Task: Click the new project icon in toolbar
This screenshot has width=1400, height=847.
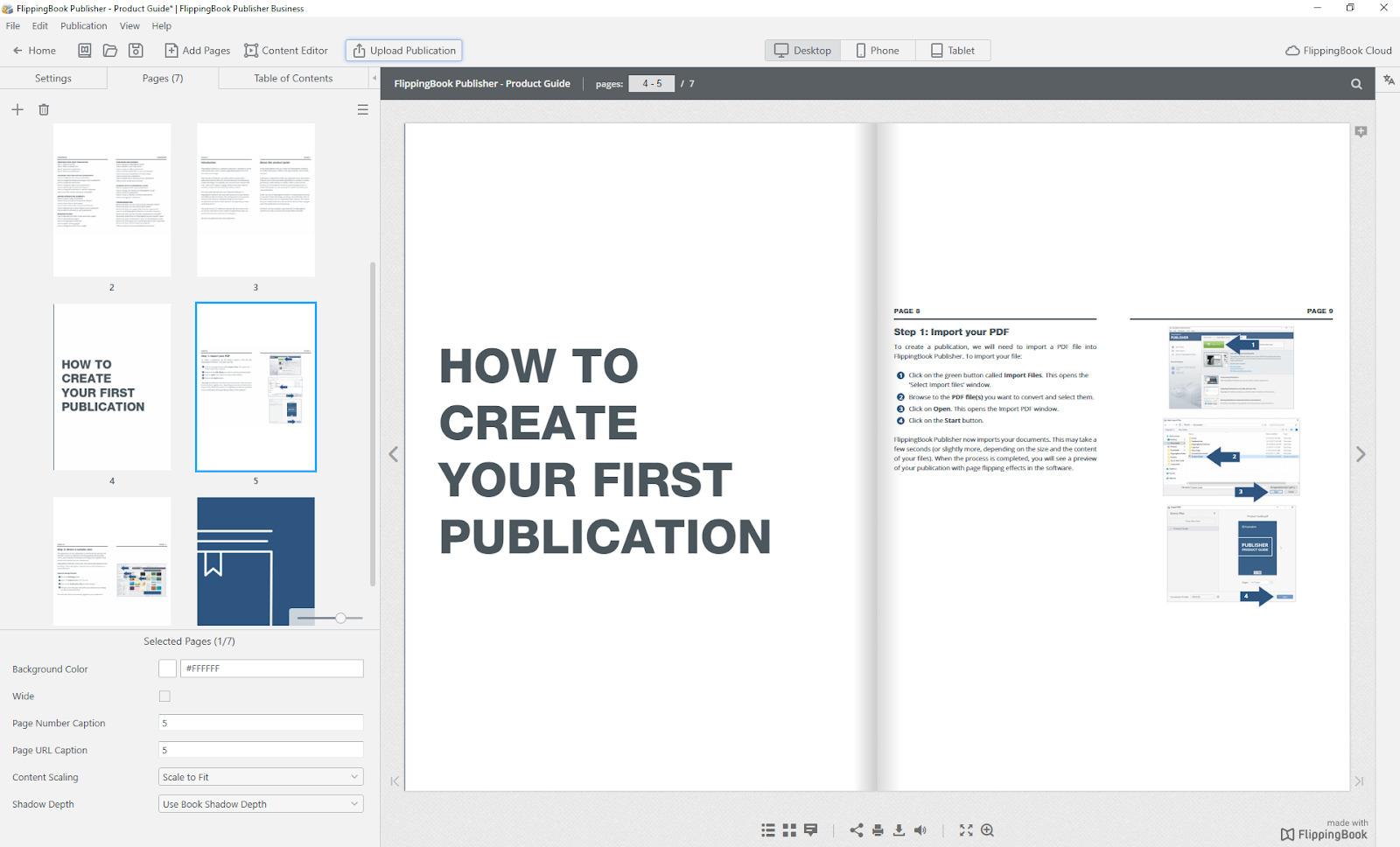Action: [x=85, y=51]
